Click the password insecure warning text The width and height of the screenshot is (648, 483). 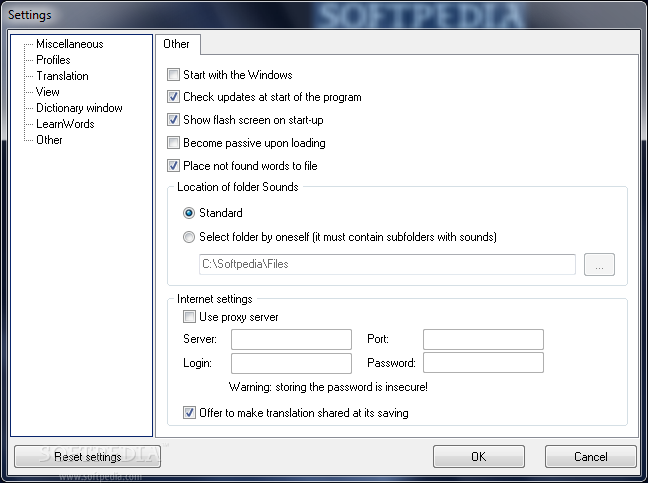[x=328, y=387]
